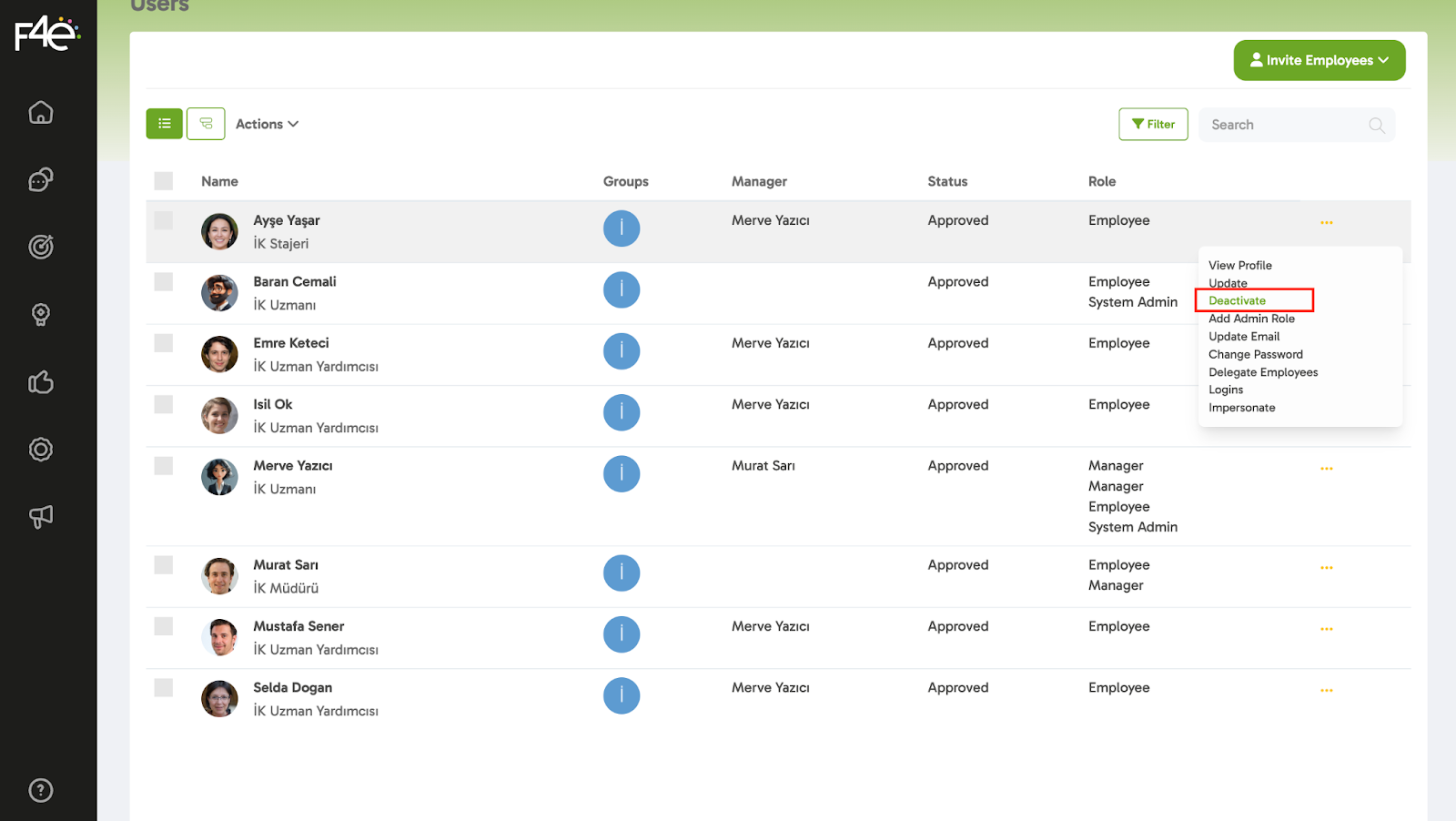Open the Invite Employees dropdown
Screen dimensions: 1456x821
click(1319, 60)
